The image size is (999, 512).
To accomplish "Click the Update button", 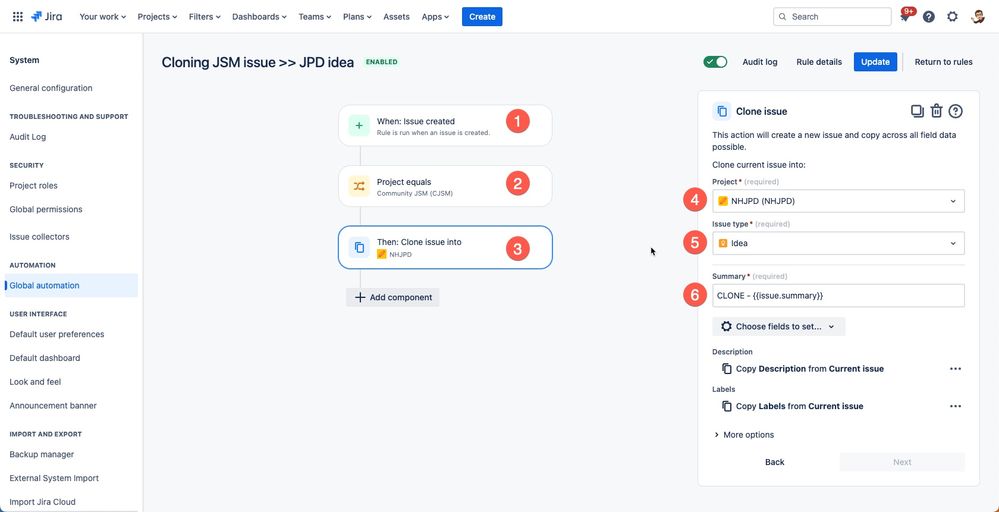I will (x=875, y=62).
